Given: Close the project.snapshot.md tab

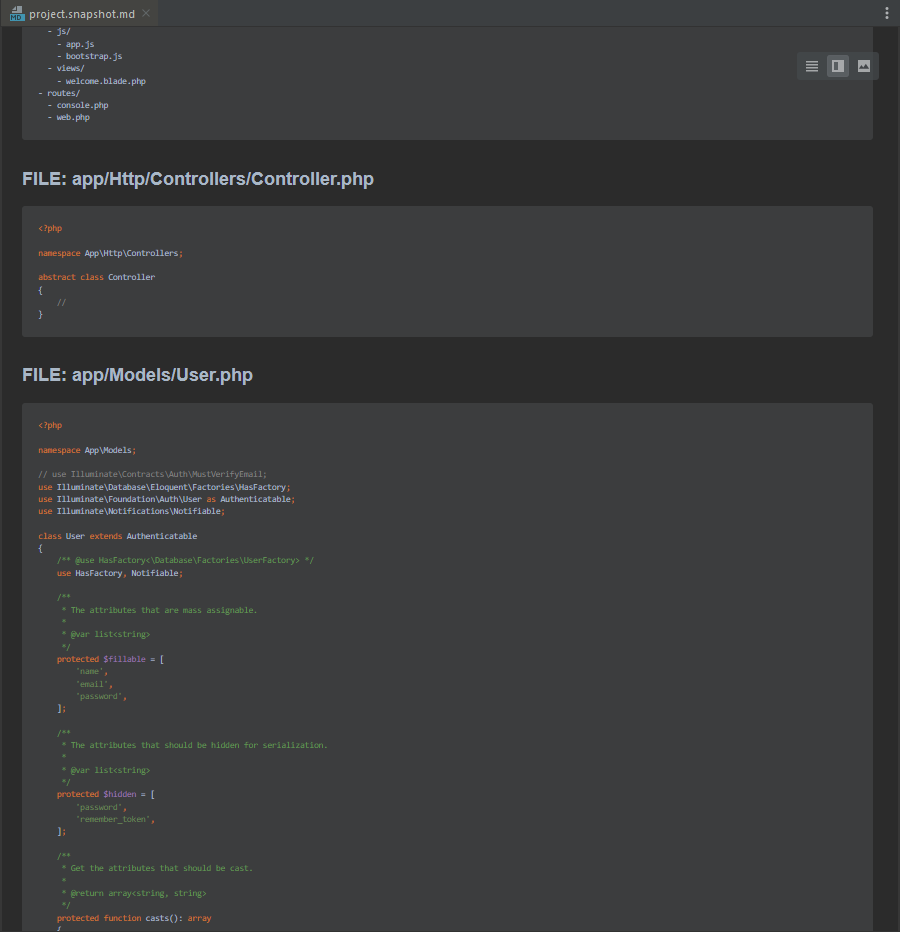Looking at the screenshot, I should click(144, 13).
